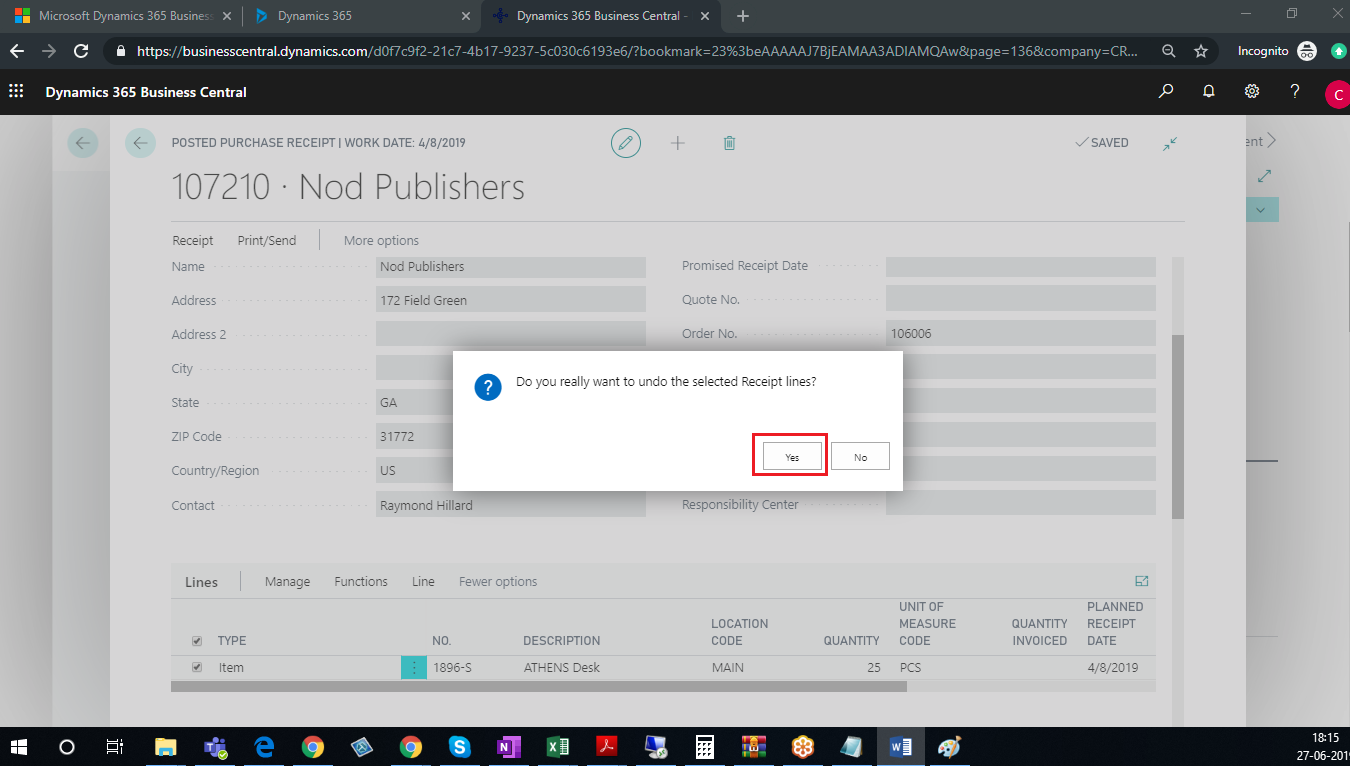This screenshot has height=766, width=1350.
Task: Click the delete trash can icon
Action: click(730, 143)
